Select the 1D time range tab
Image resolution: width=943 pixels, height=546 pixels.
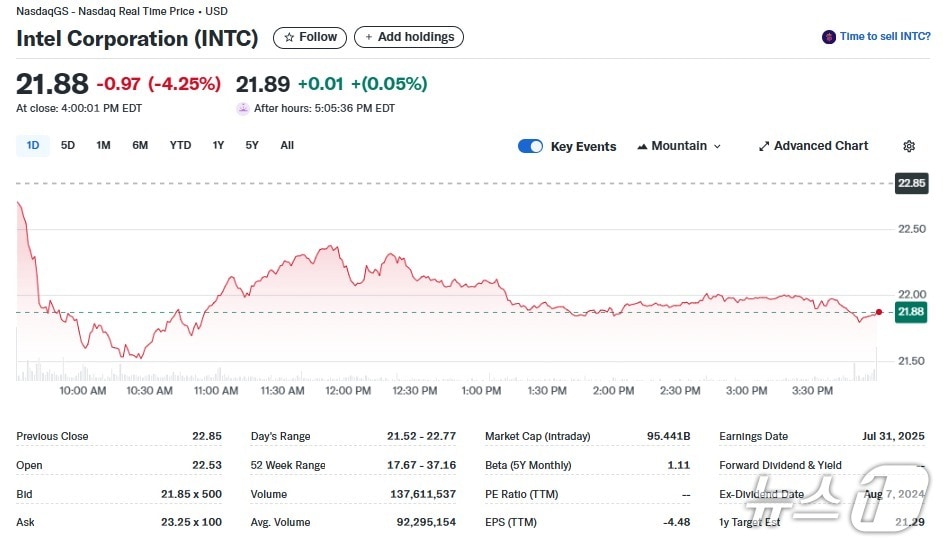pyautogui.click(x=33, y=145)
